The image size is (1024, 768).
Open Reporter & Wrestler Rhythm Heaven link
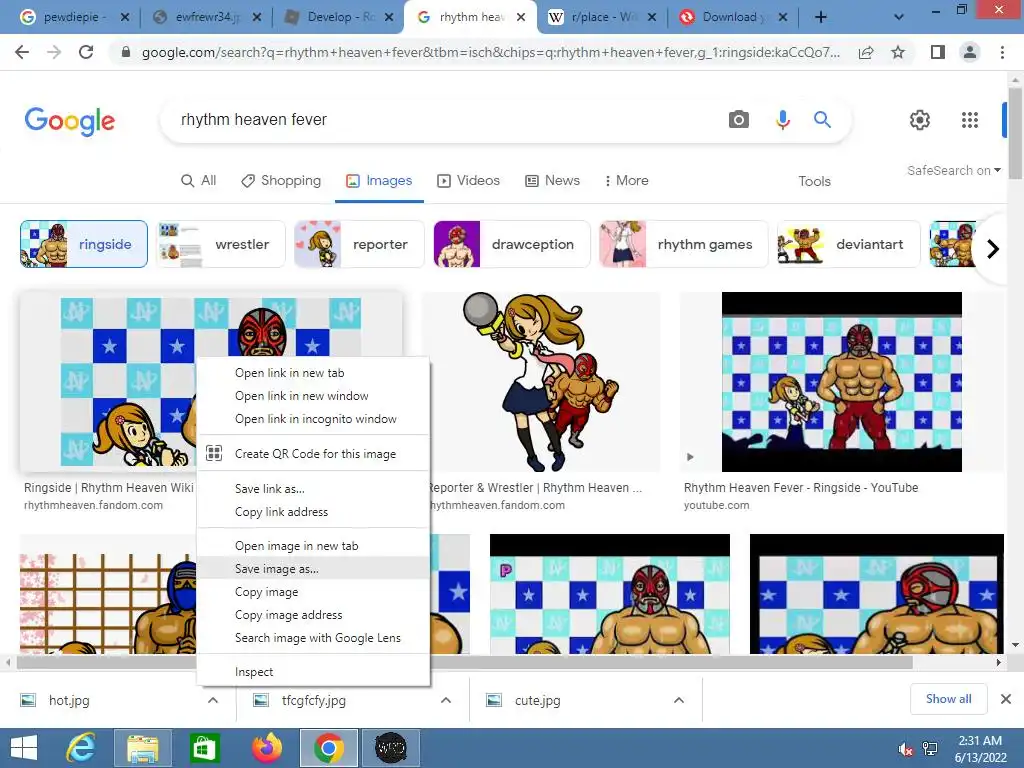(x=536, y=488)
